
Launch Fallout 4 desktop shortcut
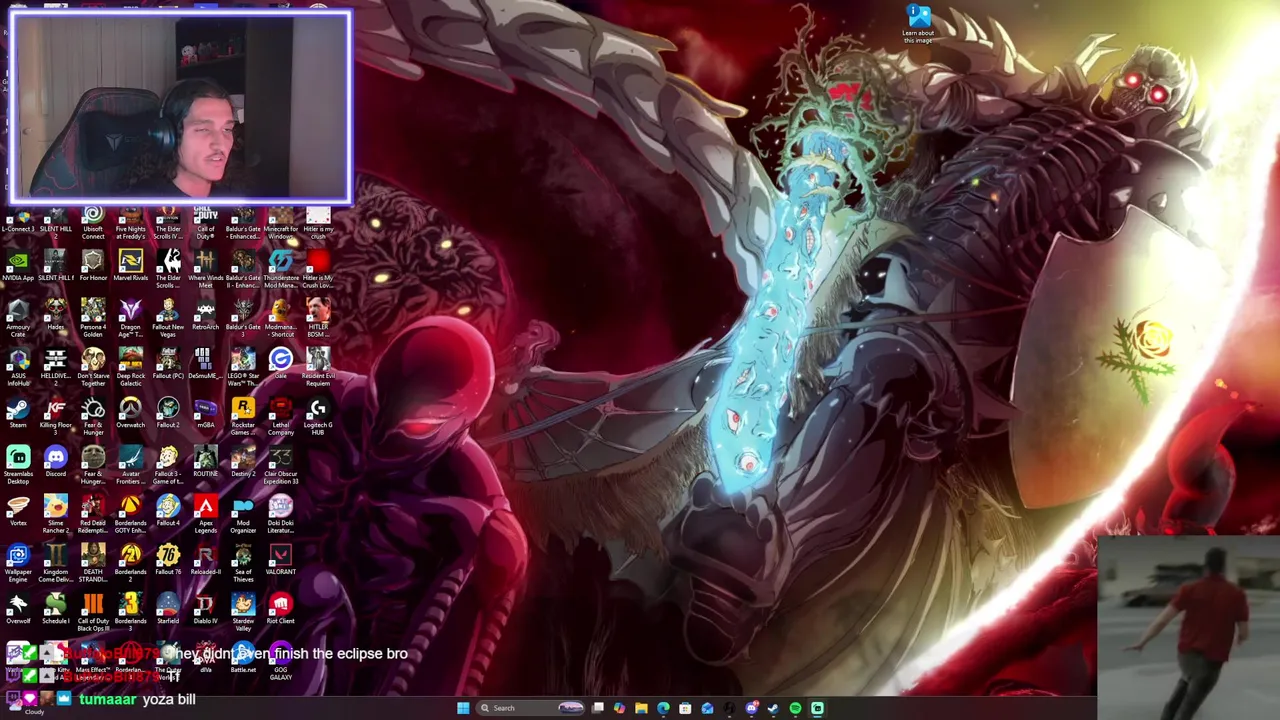click(168, 511)
